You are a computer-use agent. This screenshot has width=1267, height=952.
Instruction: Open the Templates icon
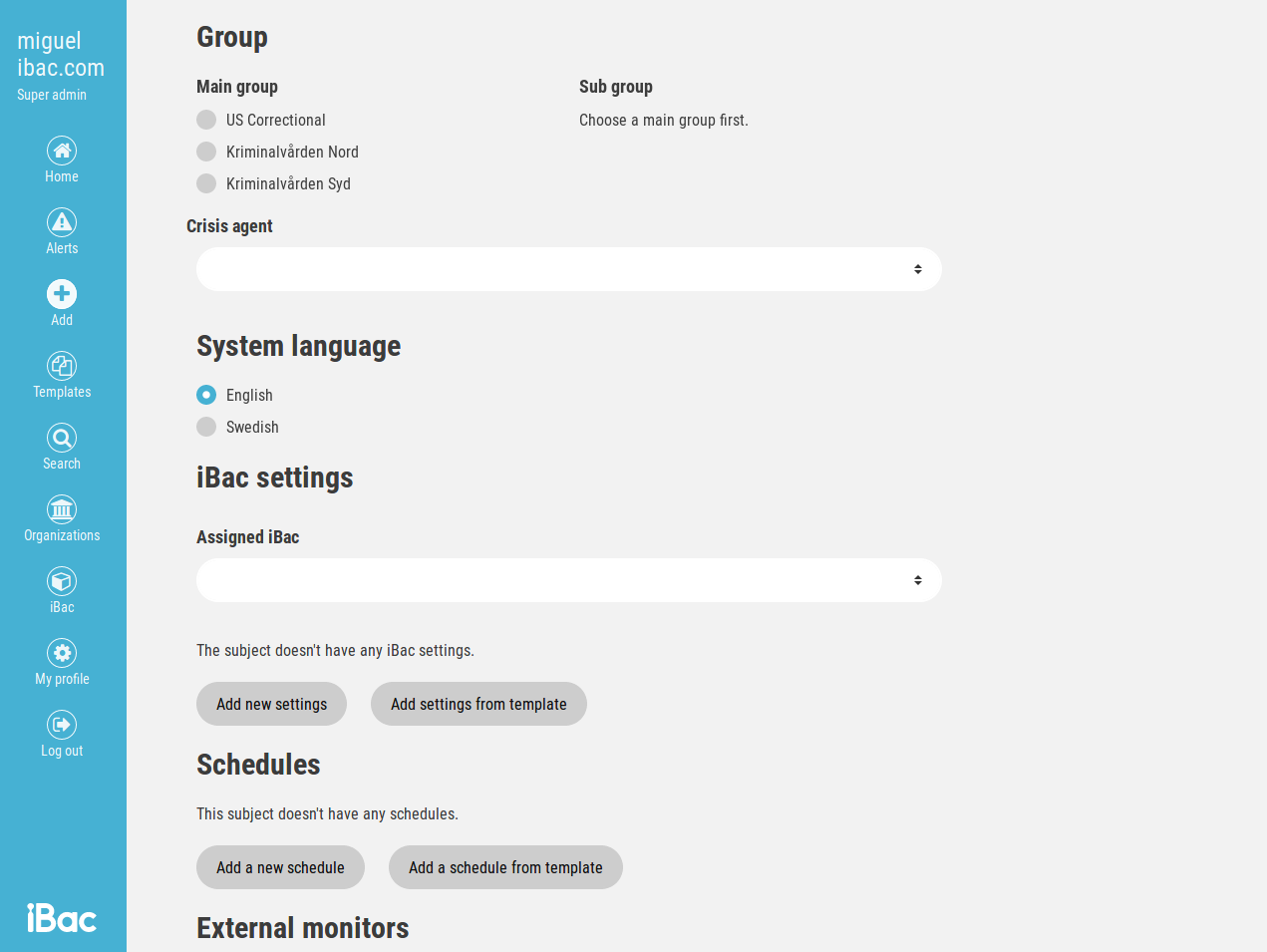pyautogui.click(x=62, y=366)
